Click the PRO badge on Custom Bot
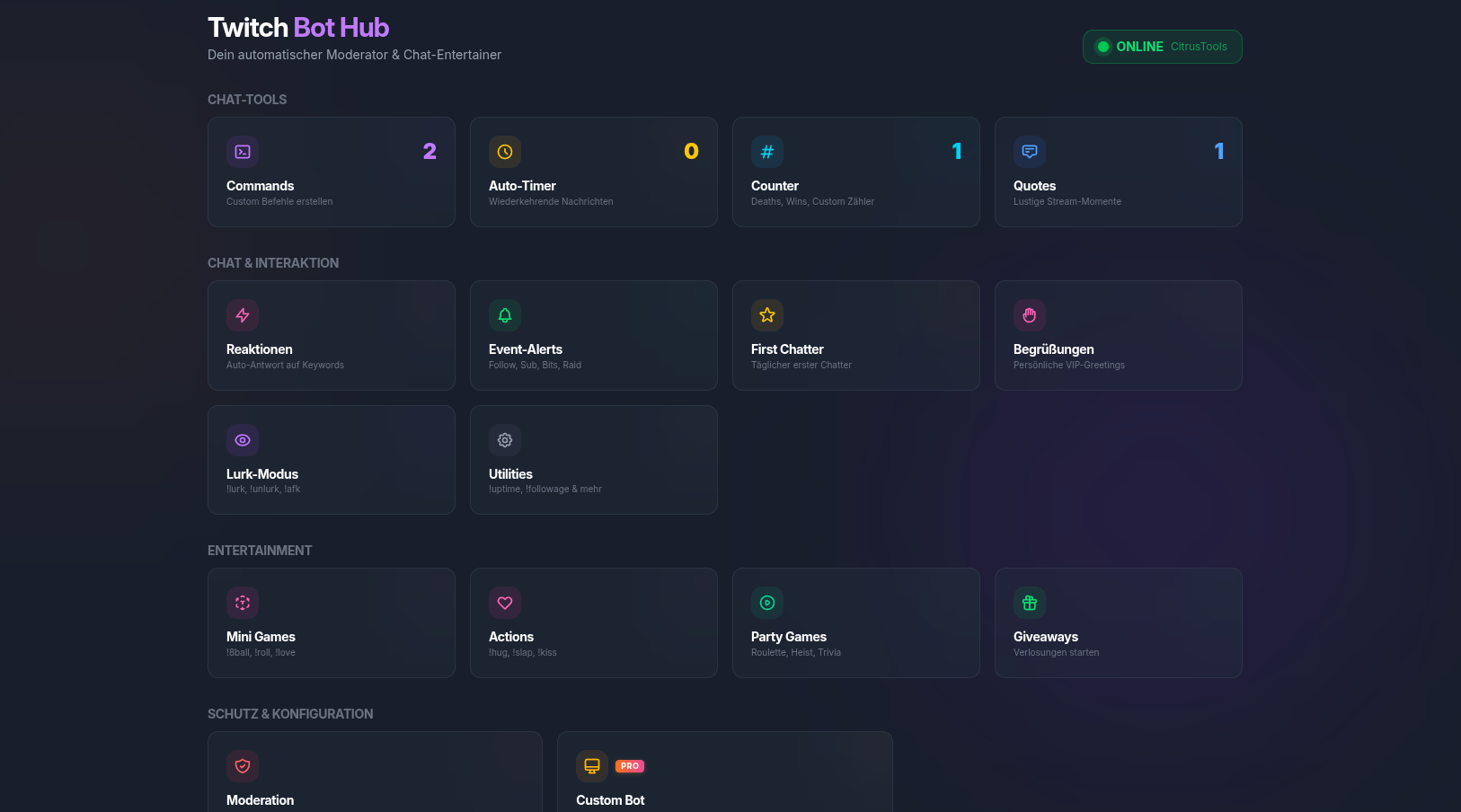This screenshot has width=1461, height=812. click(x=630, y=765)
